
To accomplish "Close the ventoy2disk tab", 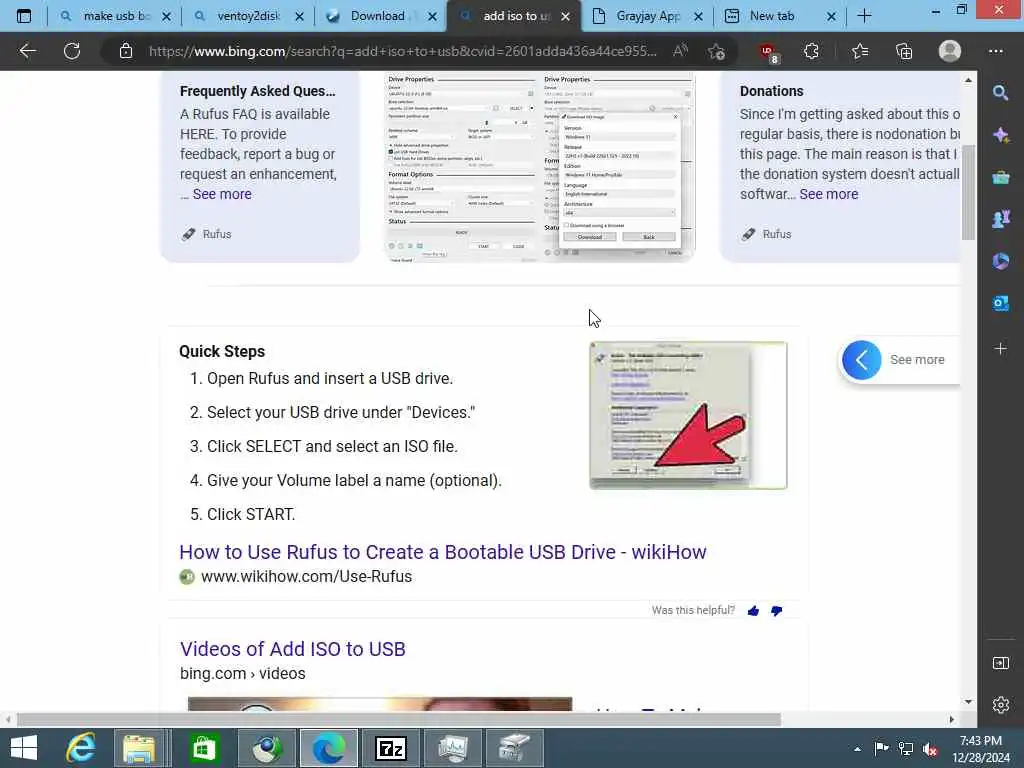I will [299, 16].
